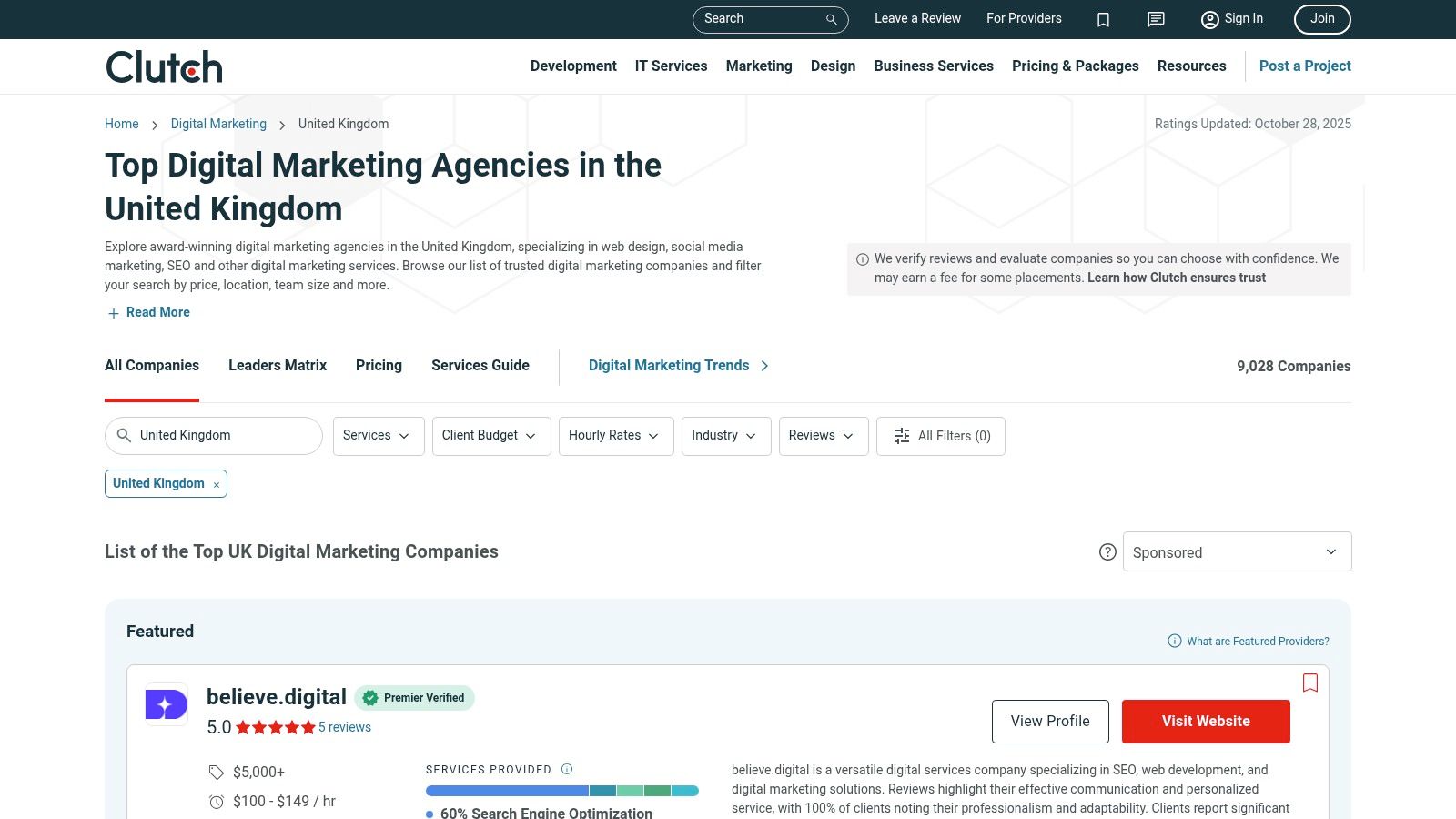Click the search magnifier icon in header
The image size is (1456, 819).
(x=831, y=19)
